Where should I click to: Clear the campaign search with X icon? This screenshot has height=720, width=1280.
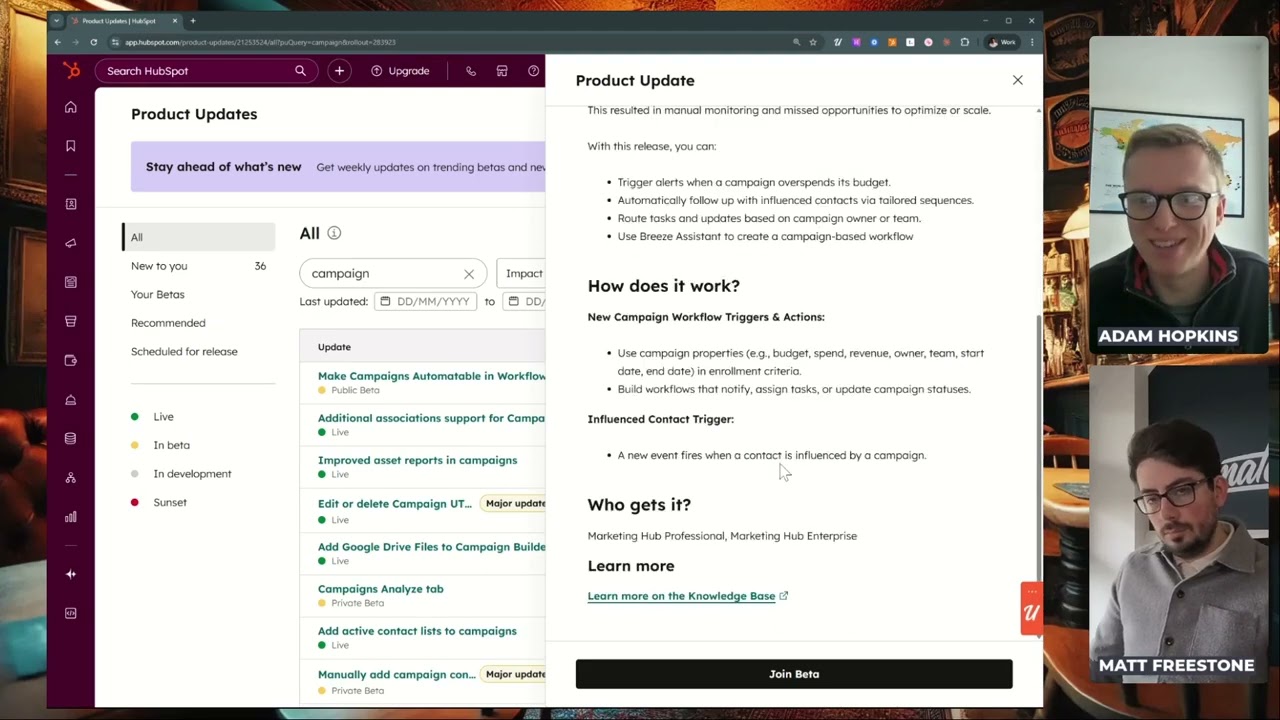[469, 274]
